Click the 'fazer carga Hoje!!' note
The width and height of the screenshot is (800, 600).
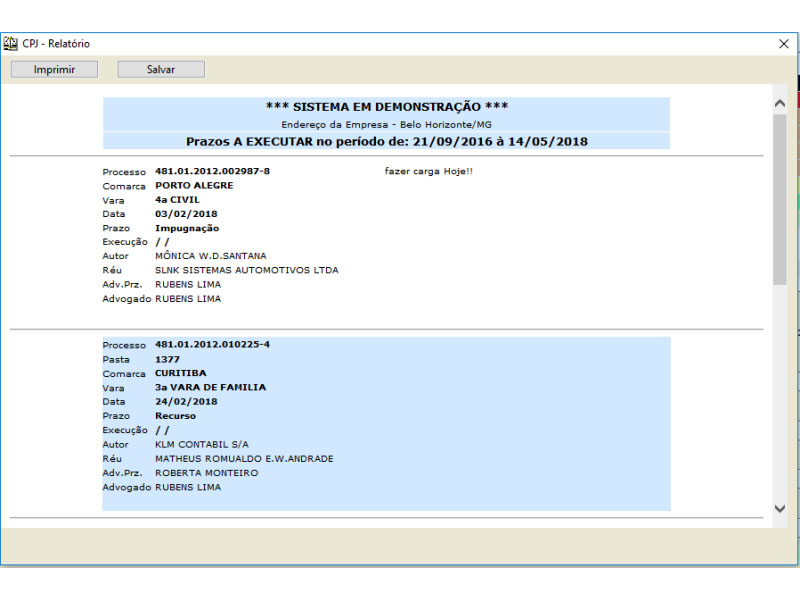428,171
